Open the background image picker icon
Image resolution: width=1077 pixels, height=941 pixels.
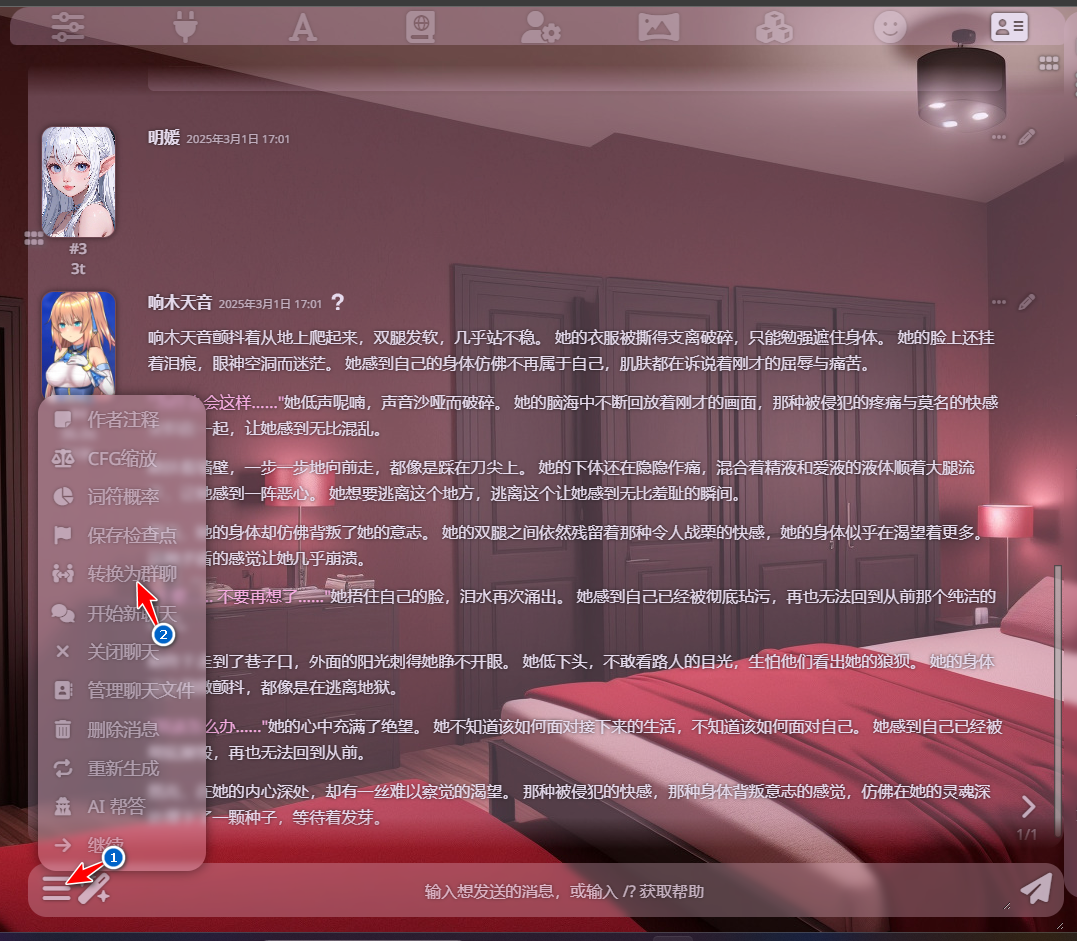click(658, 26)
